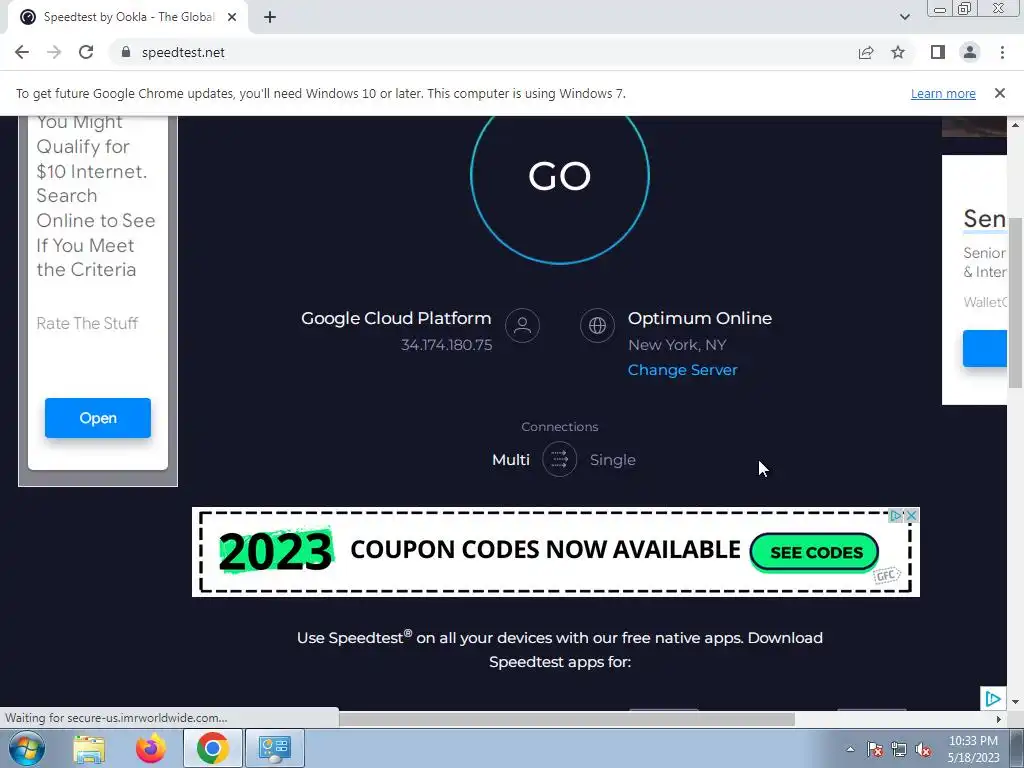
Task: Open the tab search dropdown chevron
Action: (x=904, y=17)
